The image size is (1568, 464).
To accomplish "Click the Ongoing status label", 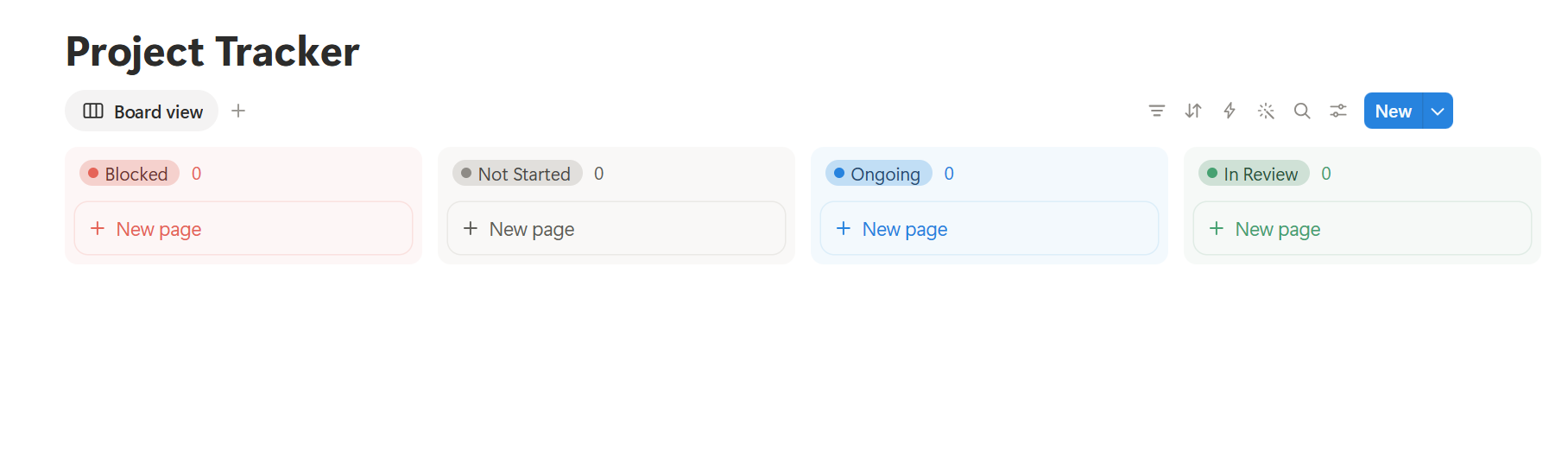I will point(879,174).
